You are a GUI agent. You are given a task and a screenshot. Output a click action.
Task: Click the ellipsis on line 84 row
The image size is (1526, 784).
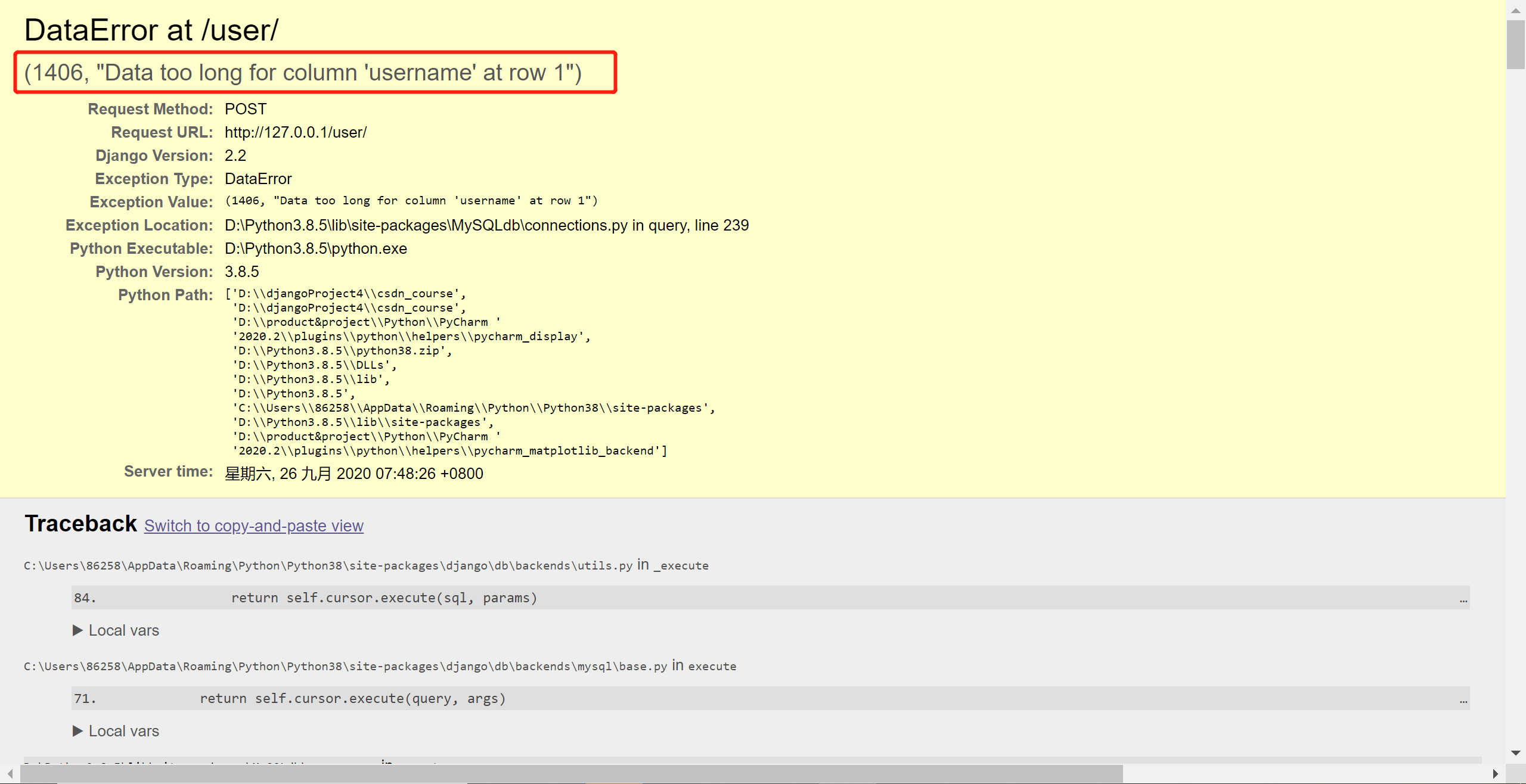(x=1463, y=599)
